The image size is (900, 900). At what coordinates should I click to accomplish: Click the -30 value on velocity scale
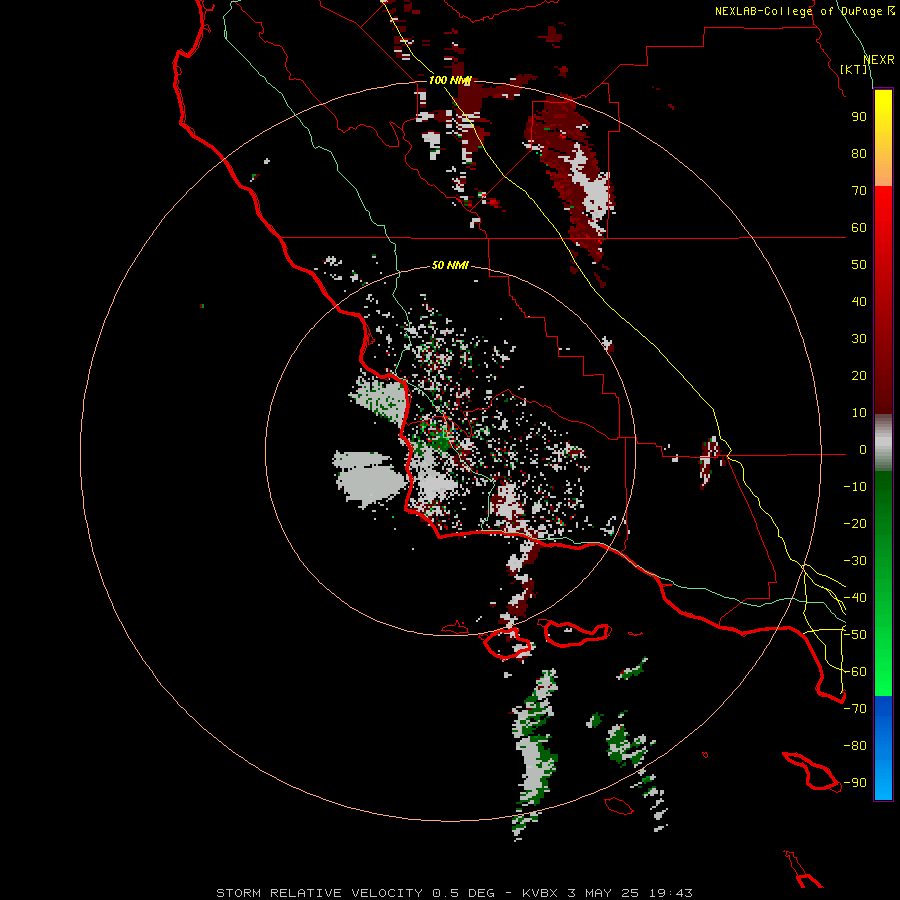point(855,561)
